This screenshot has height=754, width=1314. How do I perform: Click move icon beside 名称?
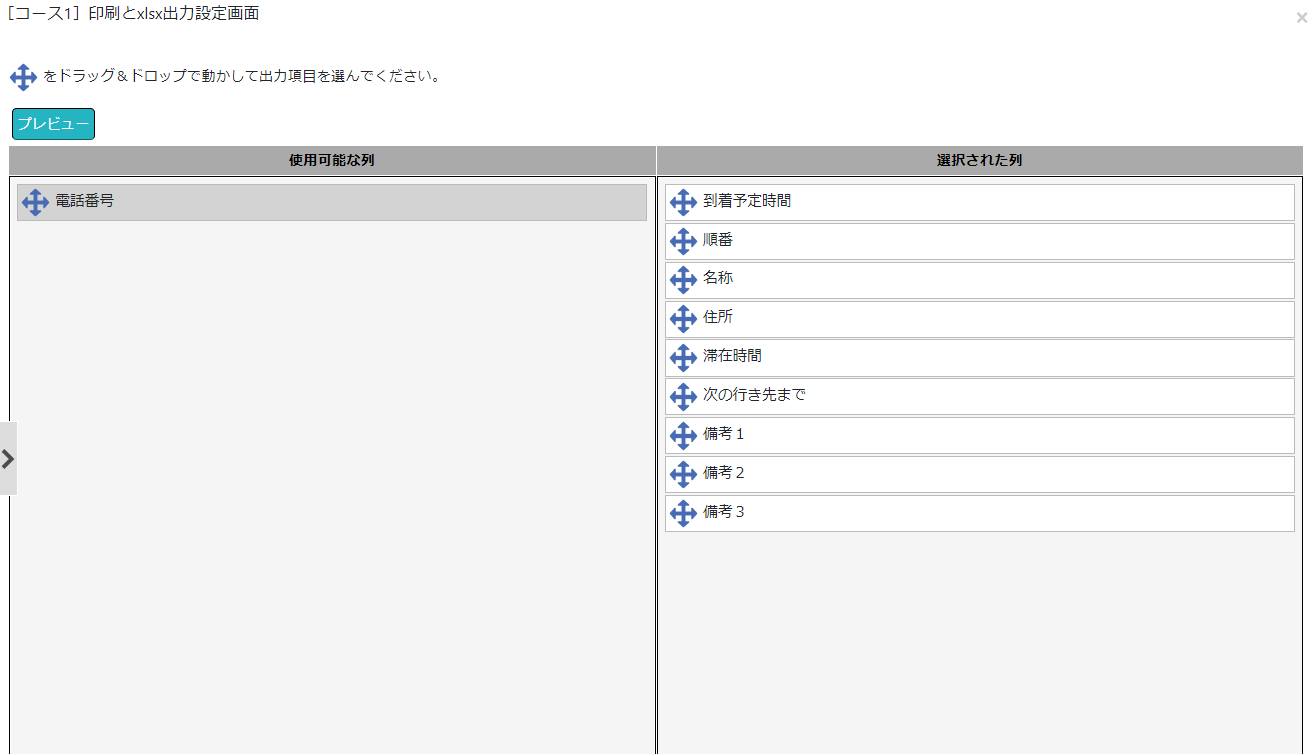(683, 280)
